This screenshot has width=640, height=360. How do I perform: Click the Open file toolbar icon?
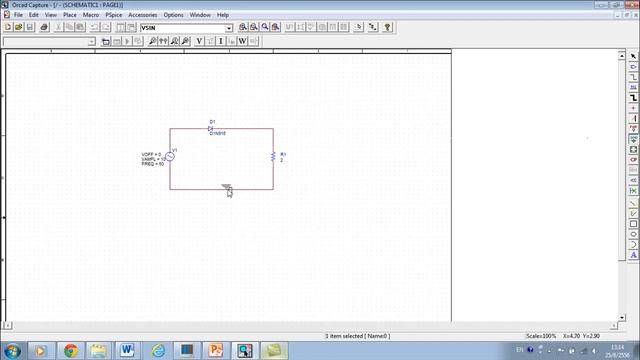(x=19, y=27)
